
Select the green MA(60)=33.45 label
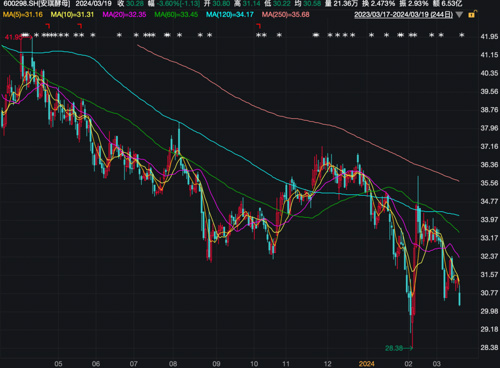click(x=176, y=15)
